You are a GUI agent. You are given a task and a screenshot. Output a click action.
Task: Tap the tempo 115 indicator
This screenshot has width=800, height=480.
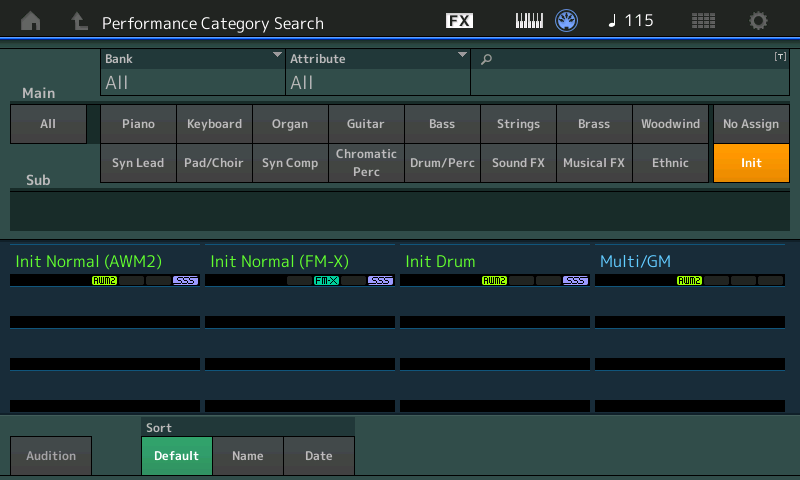click(x=631, y=21)
